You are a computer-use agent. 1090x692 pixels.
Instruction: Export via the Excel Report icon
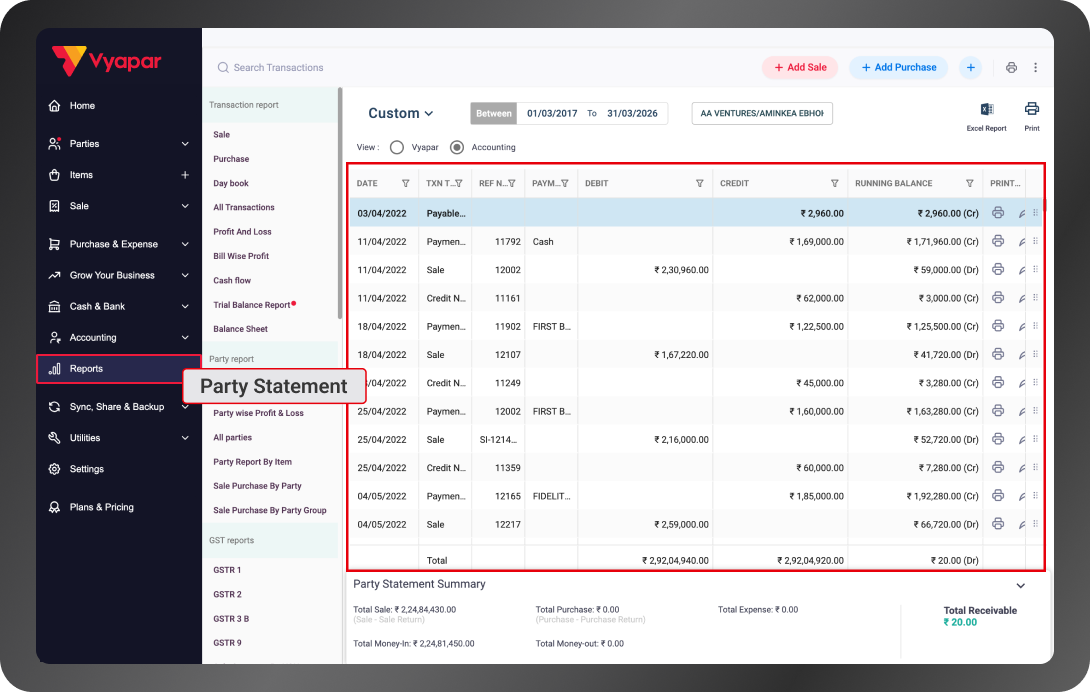pos(986,109)
